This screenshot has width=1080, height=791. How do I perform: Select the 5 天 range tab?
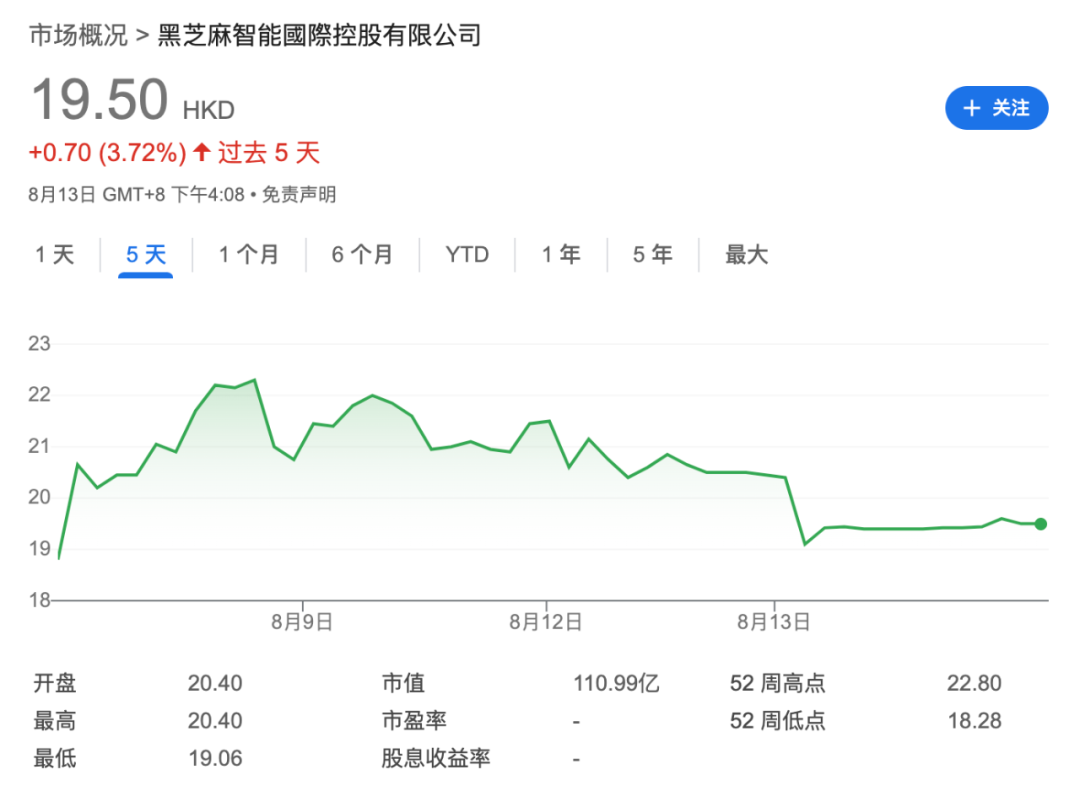tap(145, 255)
